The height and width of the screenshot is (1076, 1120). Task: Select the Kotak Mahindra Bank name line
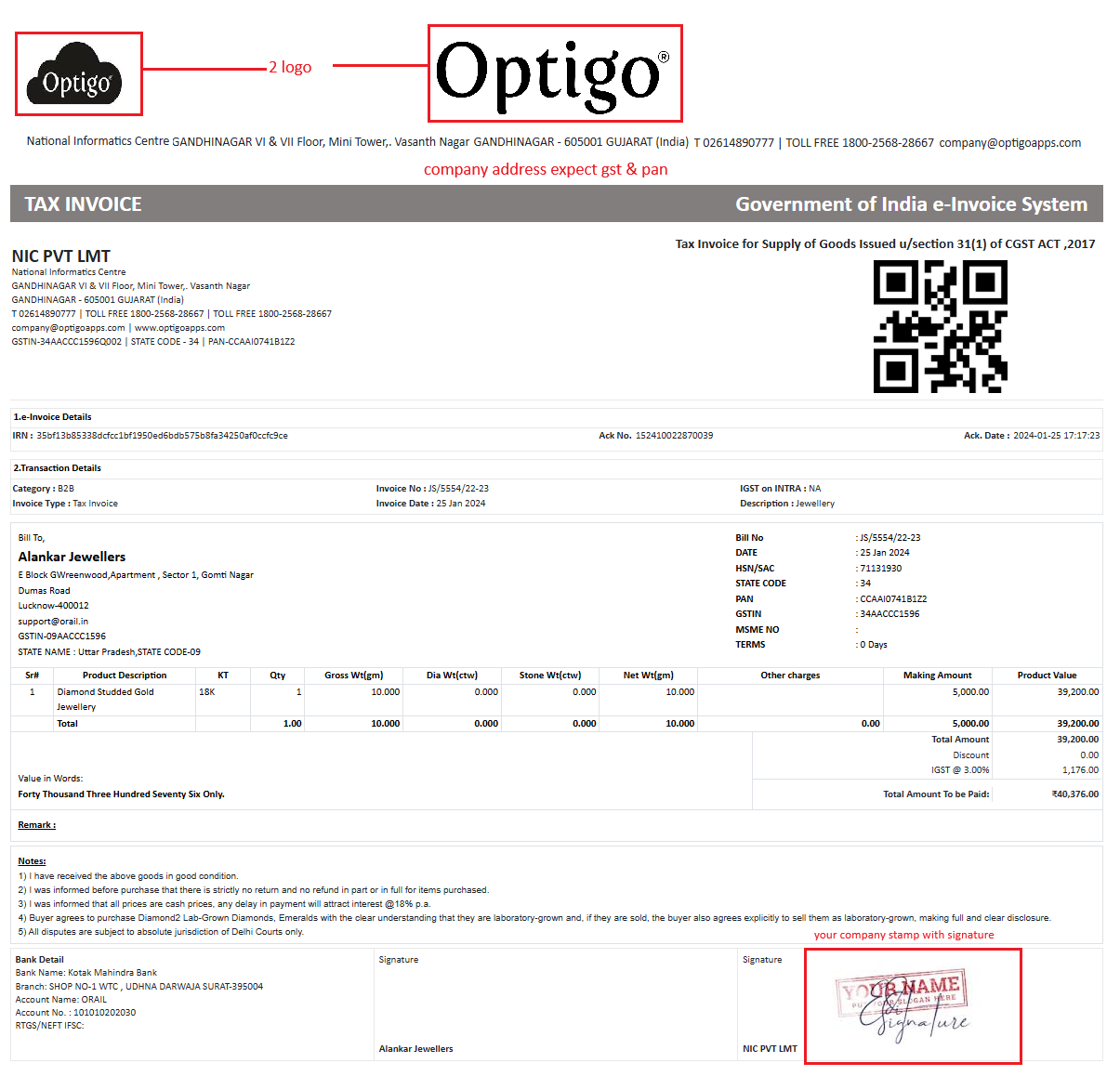tap(86, 973)
